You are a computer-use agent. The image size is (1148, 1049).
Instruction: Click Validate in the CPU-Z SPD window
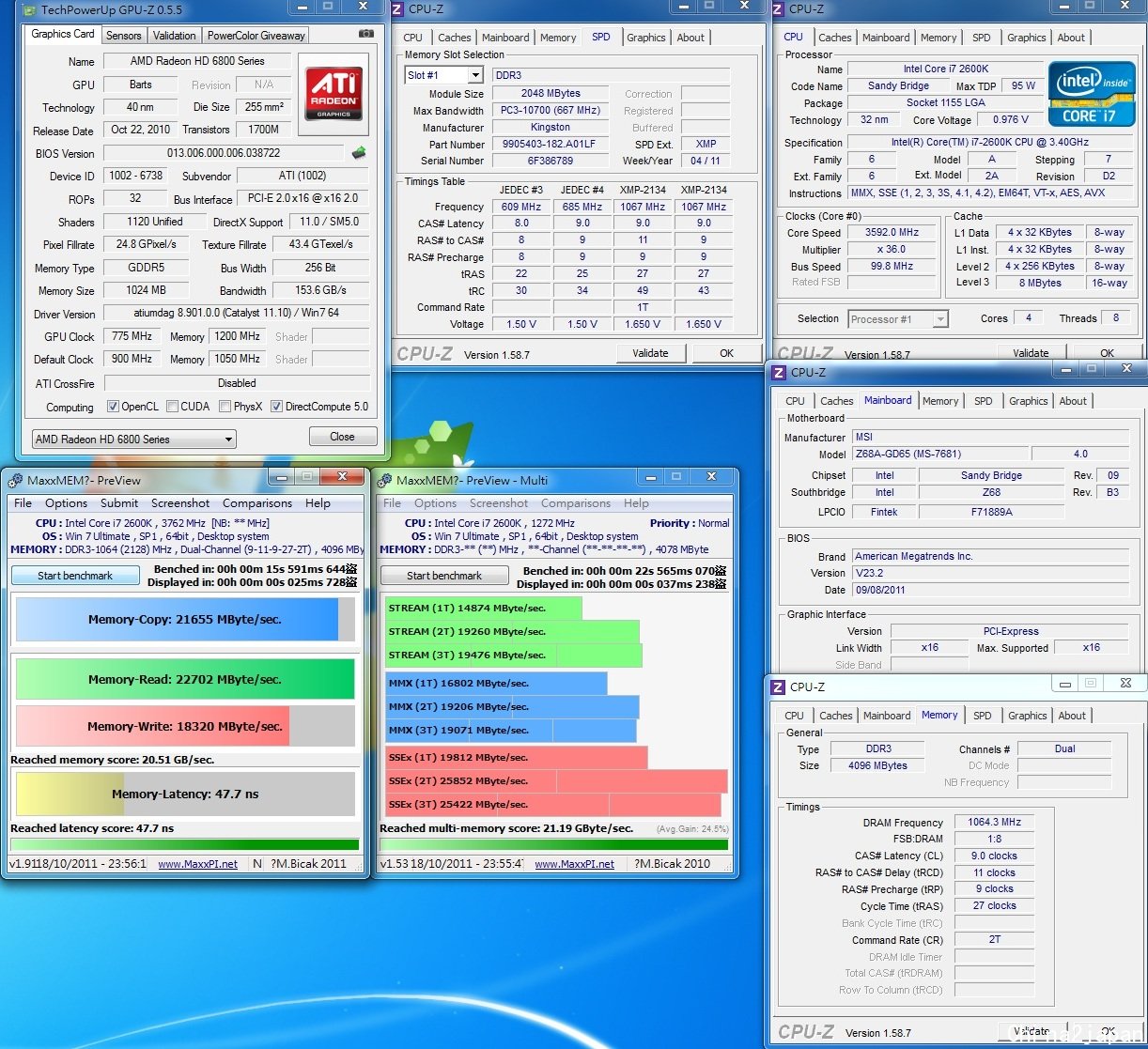coord(650,353)
